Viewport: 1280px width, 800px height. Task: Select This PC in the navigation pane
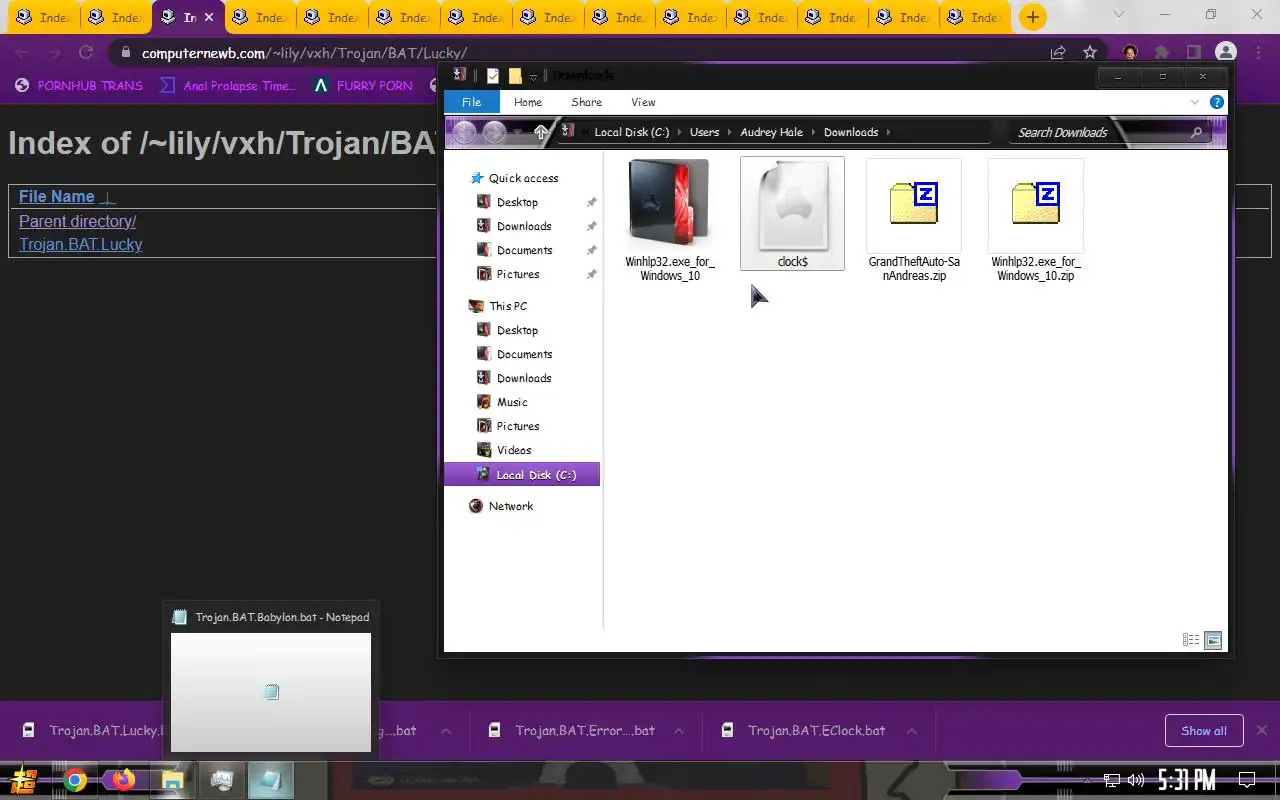point(508,306)
